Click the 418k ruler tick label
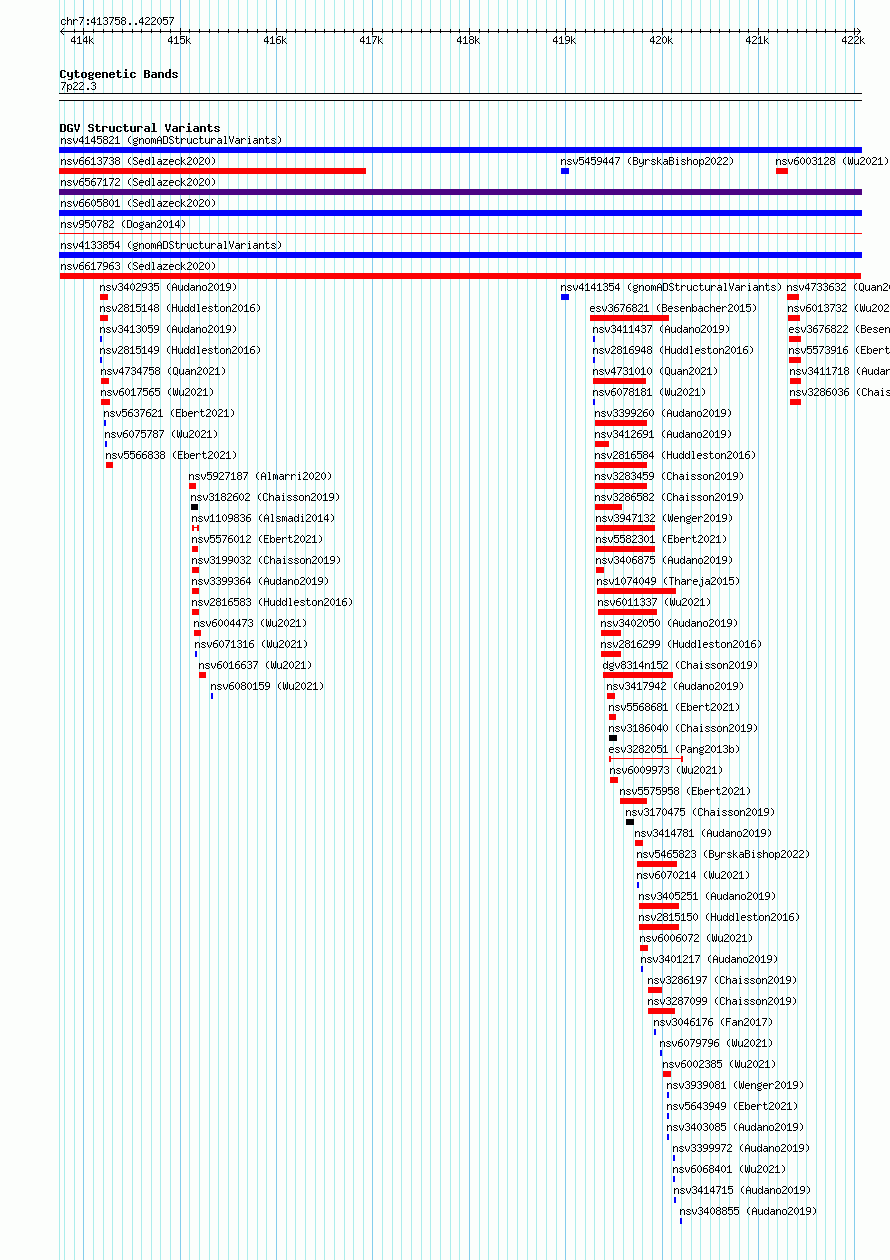 (467, 40)
